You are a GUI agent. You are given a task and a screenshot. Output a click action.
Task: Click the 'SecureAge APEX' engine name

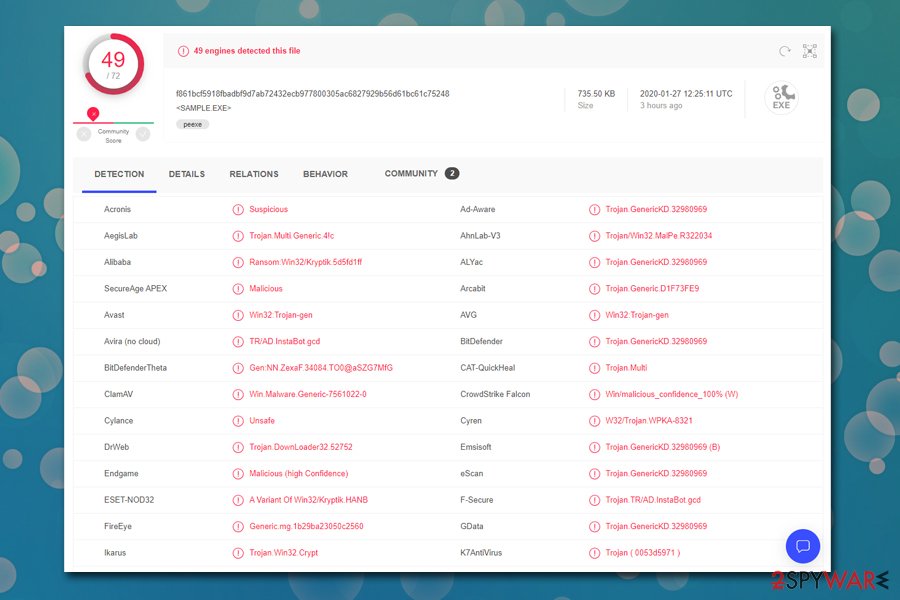[135, 288]
